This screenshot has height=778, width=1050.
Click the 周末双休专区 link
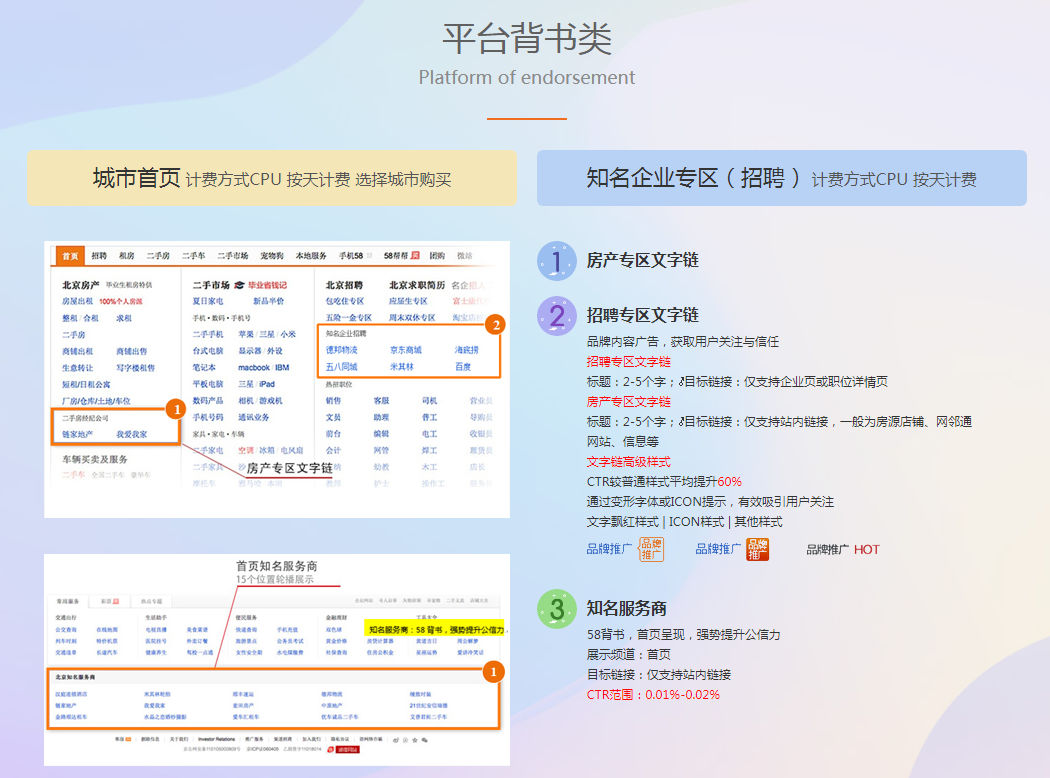pyautogui.click(x=412, y=317)
